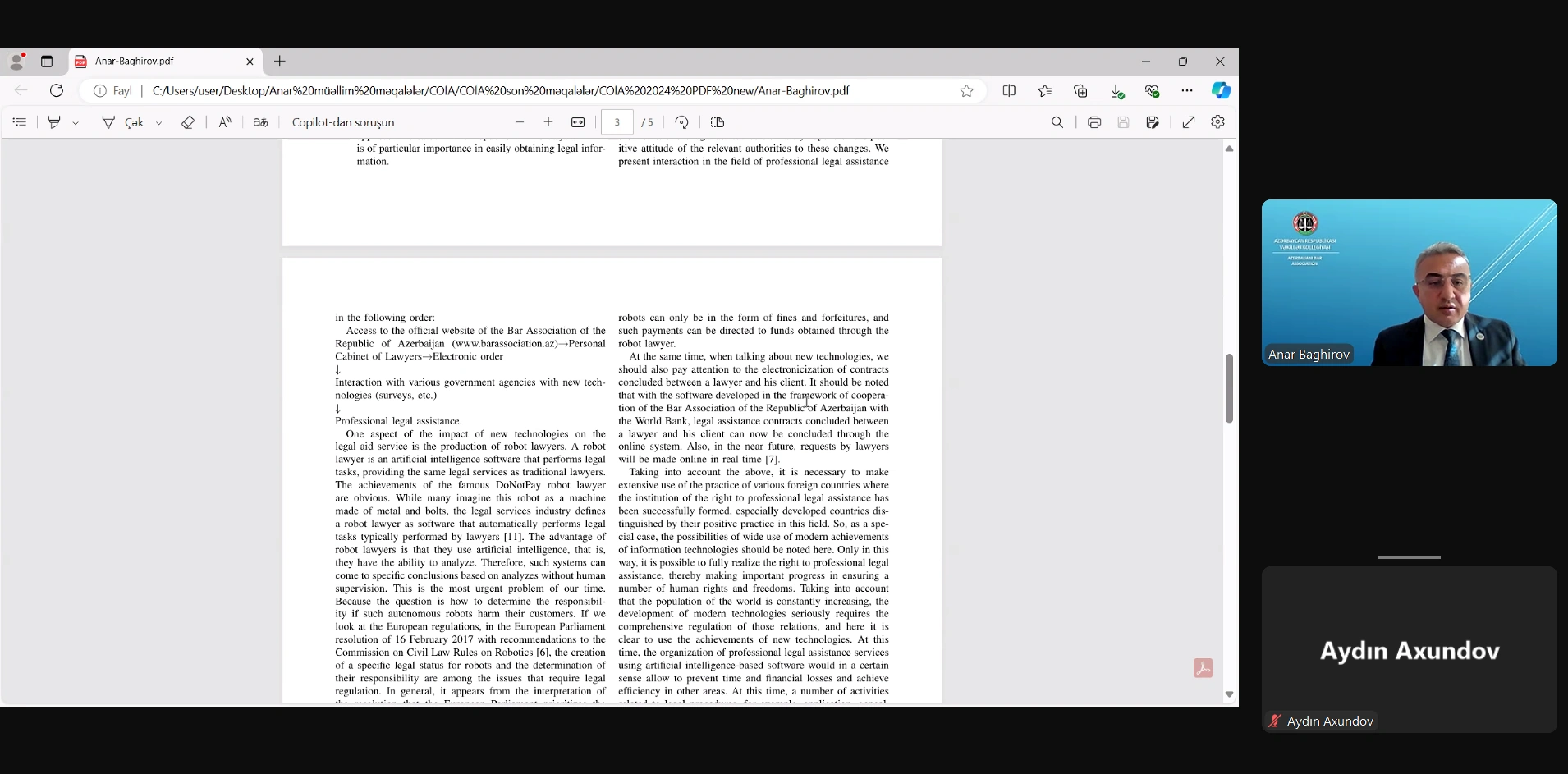The image size is (1568, 774).
Task: Select the Erase tool in PDF toolbar
Action: 188,122
